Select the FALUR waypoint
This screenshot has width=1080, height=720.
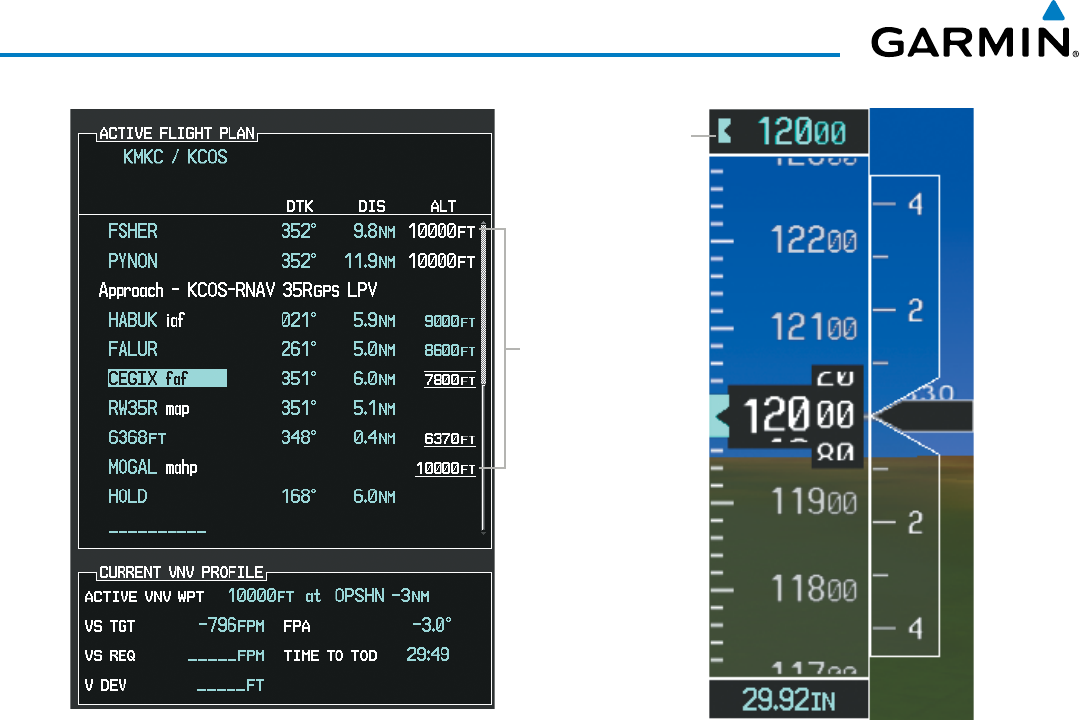132,349
